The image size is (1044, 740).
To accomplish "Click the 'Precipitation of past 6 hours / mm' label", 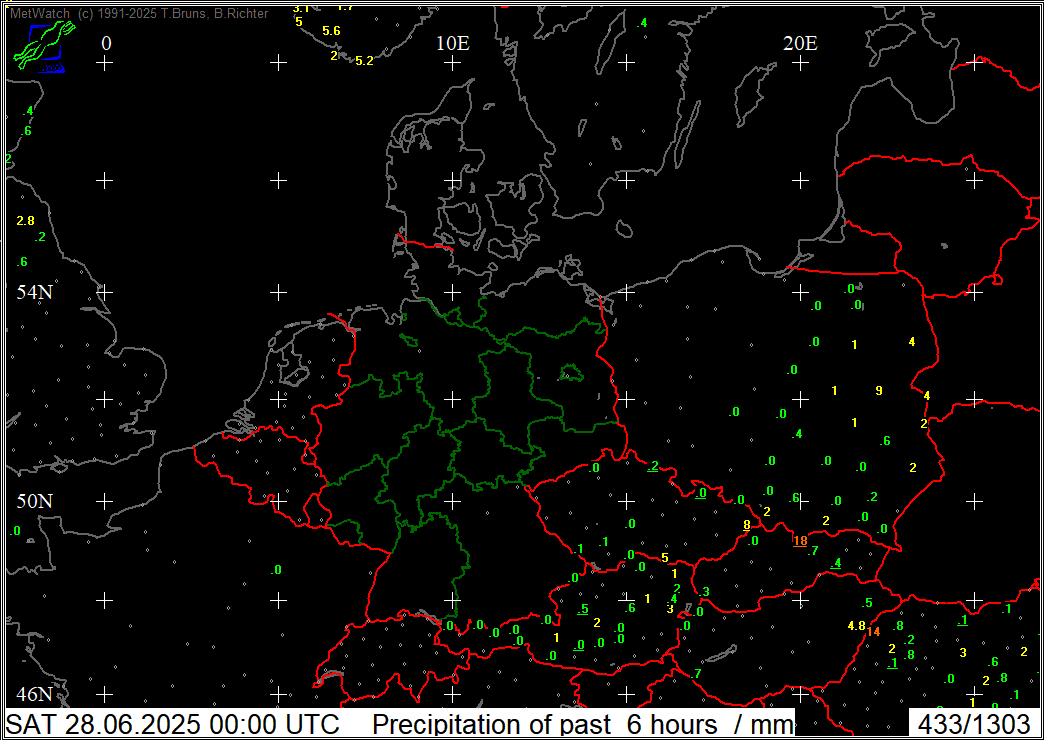I will point(583,723).
